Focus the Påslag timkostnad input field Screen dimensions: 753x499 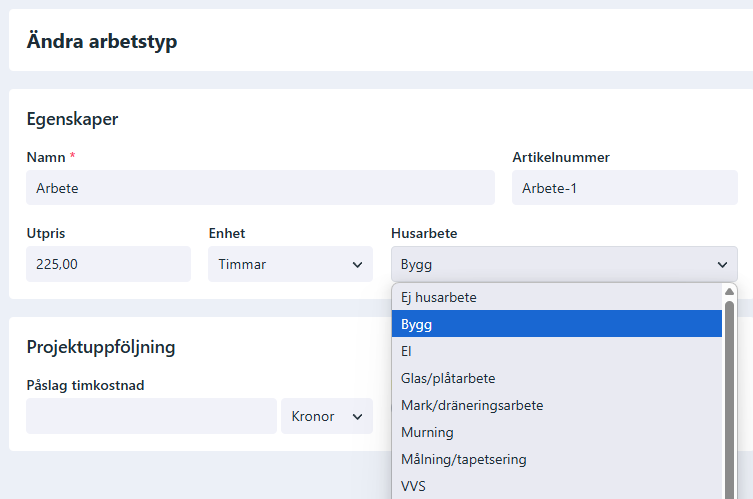point(151,416)
